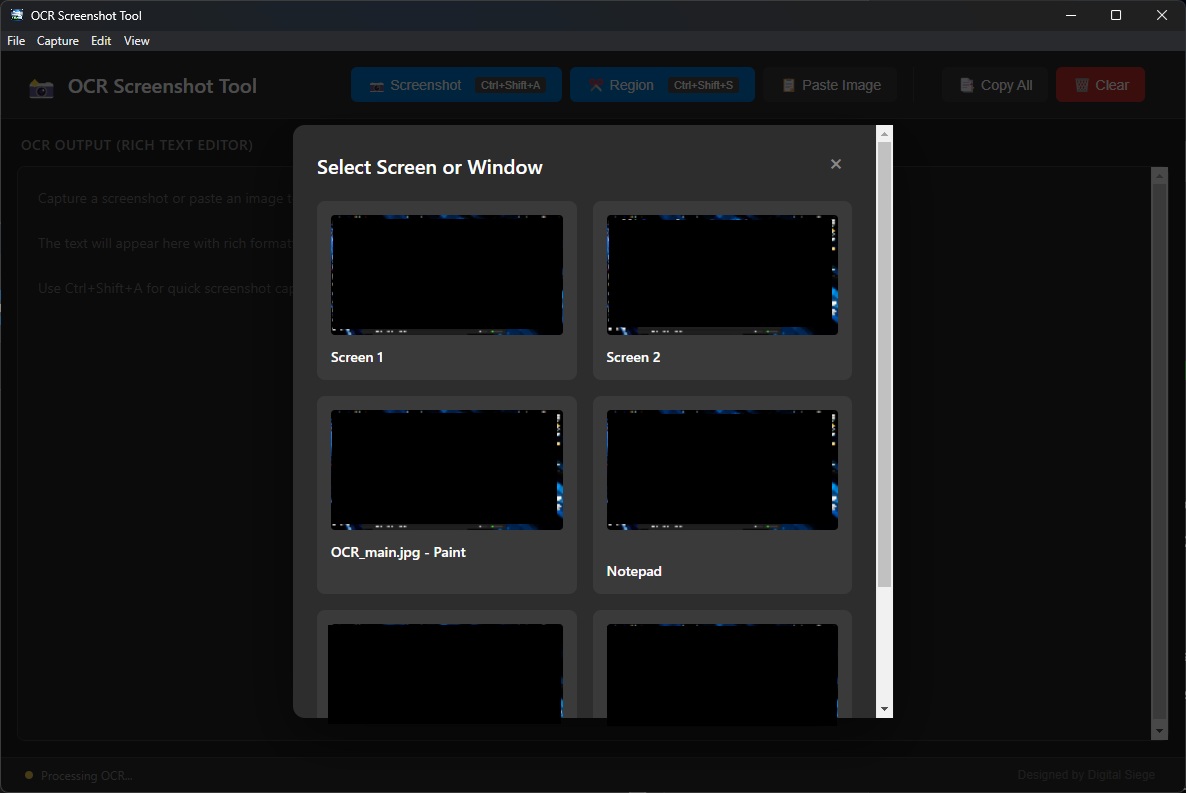The height and width of the screenshot is (793, 1186).
Task: Open the Capture menu
Action: (x=58, y=41)
